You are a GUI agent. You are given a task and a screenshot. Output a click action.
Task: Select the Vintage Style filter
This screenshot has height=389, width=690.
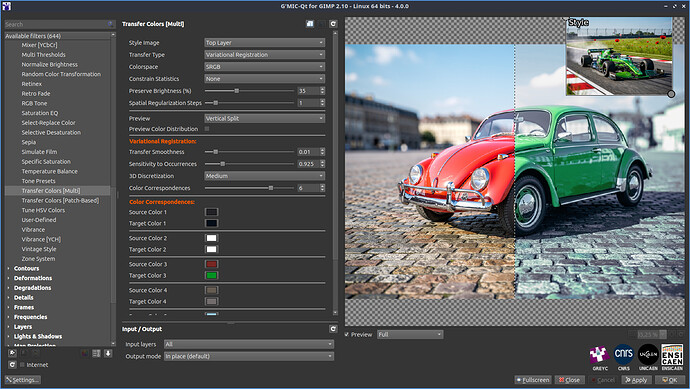click(x=39, y=249)
